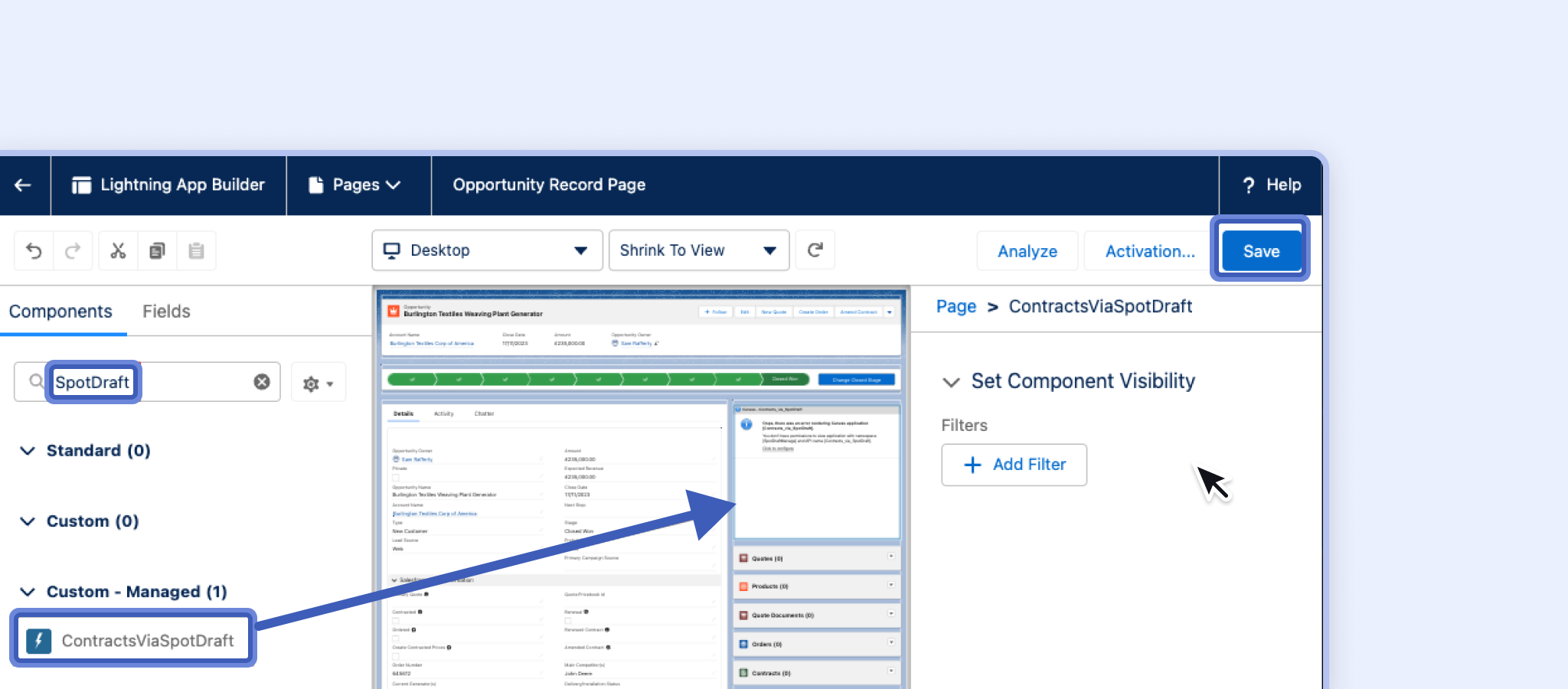The image size is (1568, 689).
Task: Collapse the Custom (0) section
Action: (28, 521)
